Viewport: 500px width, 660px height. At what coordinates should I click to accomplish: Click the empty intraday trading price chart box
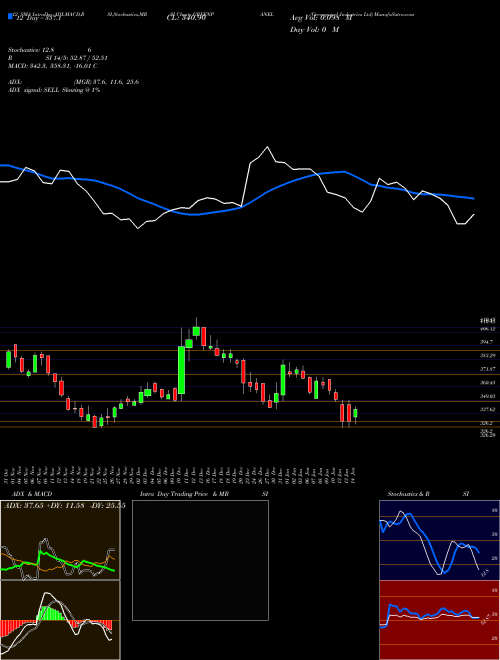200,560
